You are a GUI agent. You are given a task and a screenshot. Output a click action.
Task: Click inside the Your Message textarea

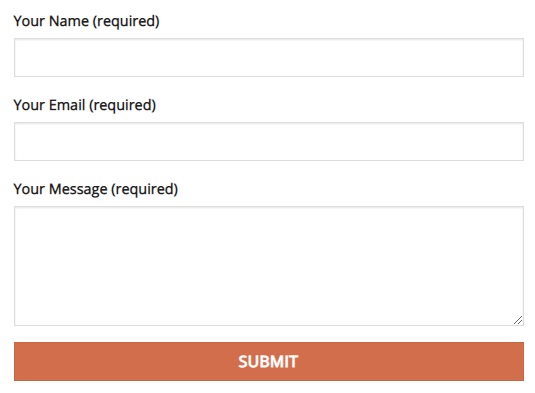(x=269, y=266)
